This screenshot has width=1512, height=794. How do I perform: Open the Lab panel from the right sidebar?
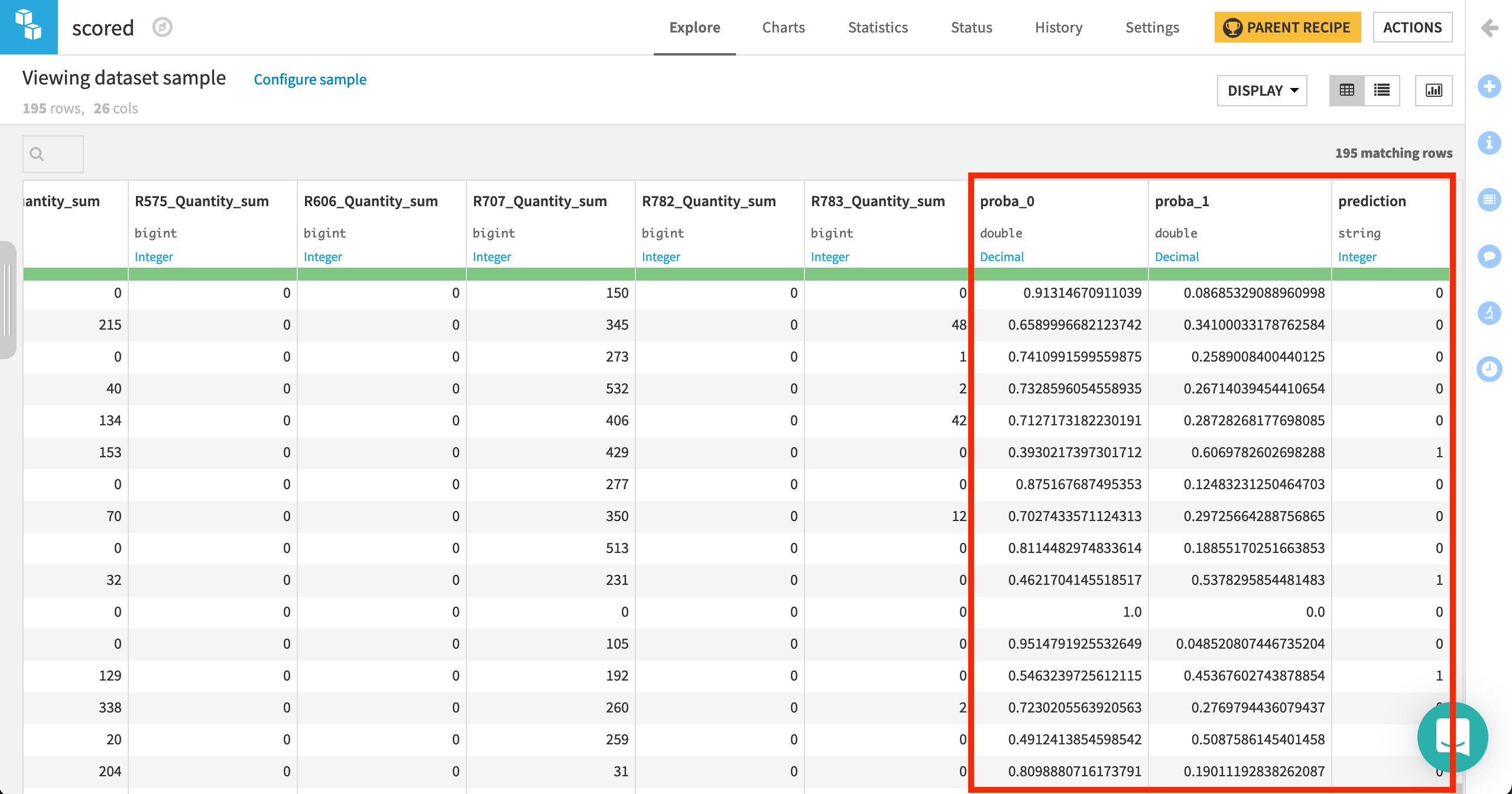[x=1490, y=313]
